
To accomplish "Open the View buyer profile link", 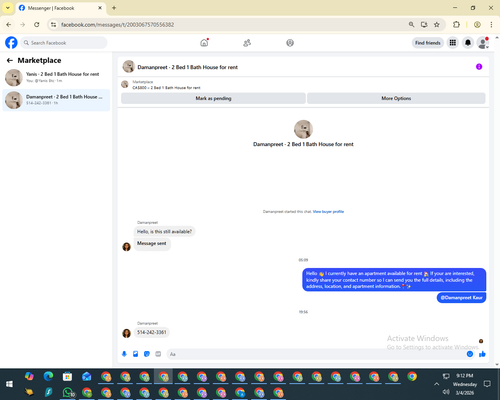I will (x=328, y=211).
